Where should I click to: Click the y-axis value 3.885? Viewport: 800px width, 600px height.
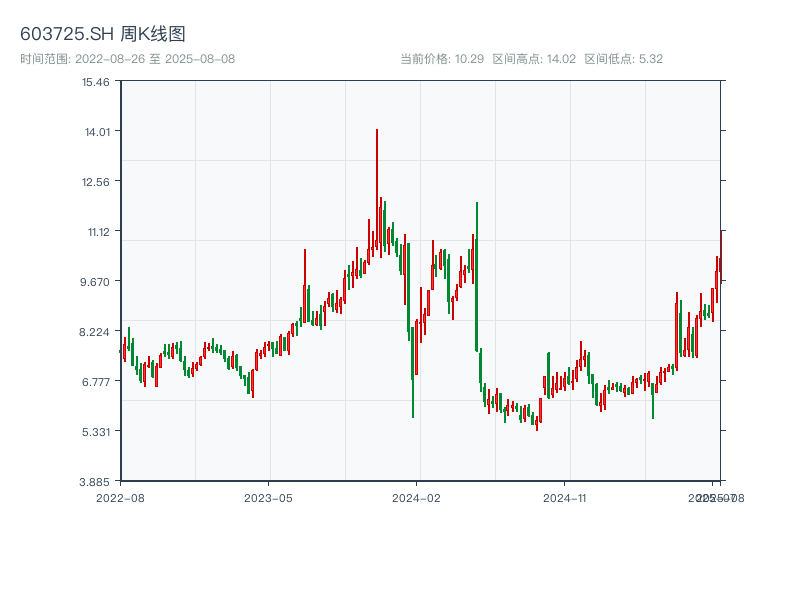(94, 482)
